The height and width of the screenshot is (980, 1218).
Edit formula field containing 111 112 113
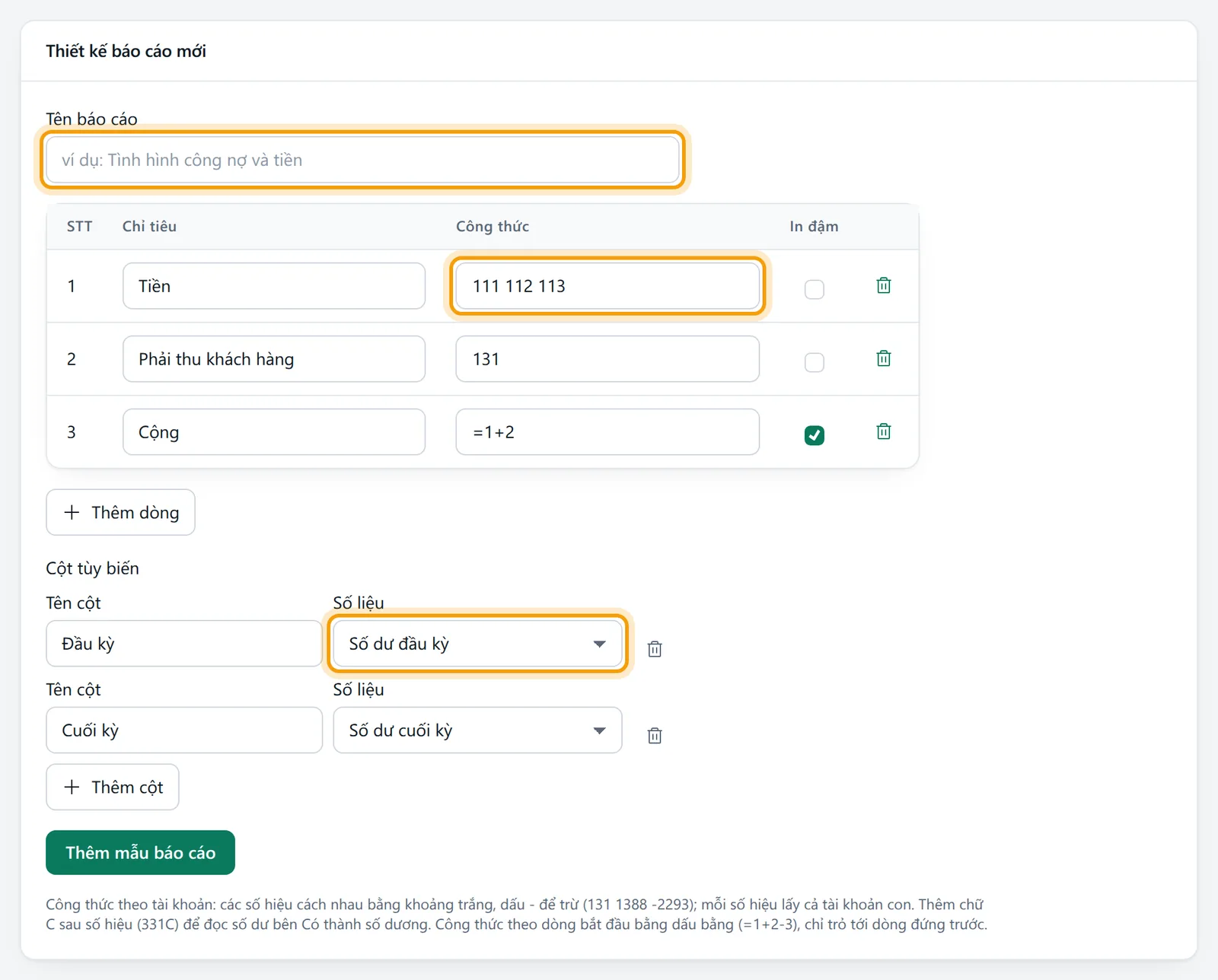click(607, 286)
